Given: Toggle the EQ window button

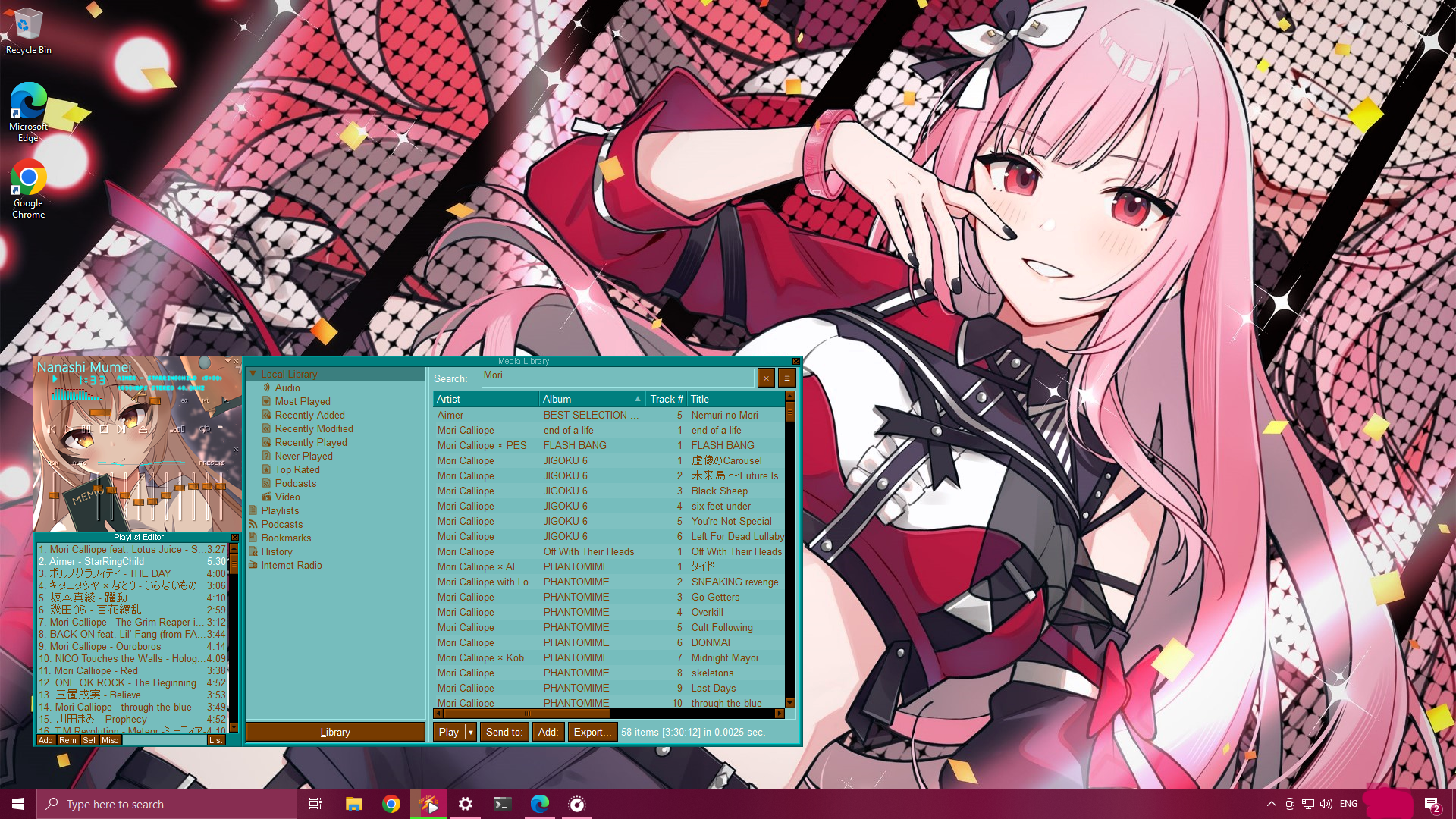Looking at the screenshot, I should (184, 400).
